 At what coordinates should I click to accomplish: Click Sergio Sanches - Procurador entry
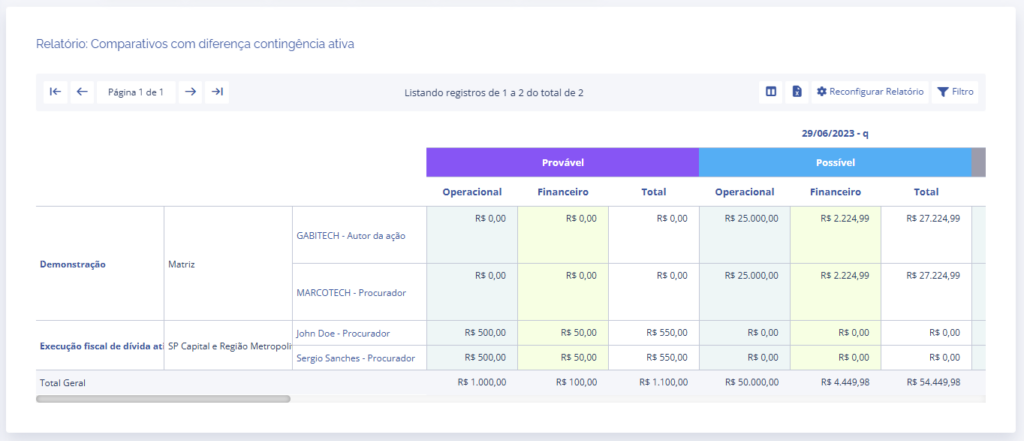355,358
